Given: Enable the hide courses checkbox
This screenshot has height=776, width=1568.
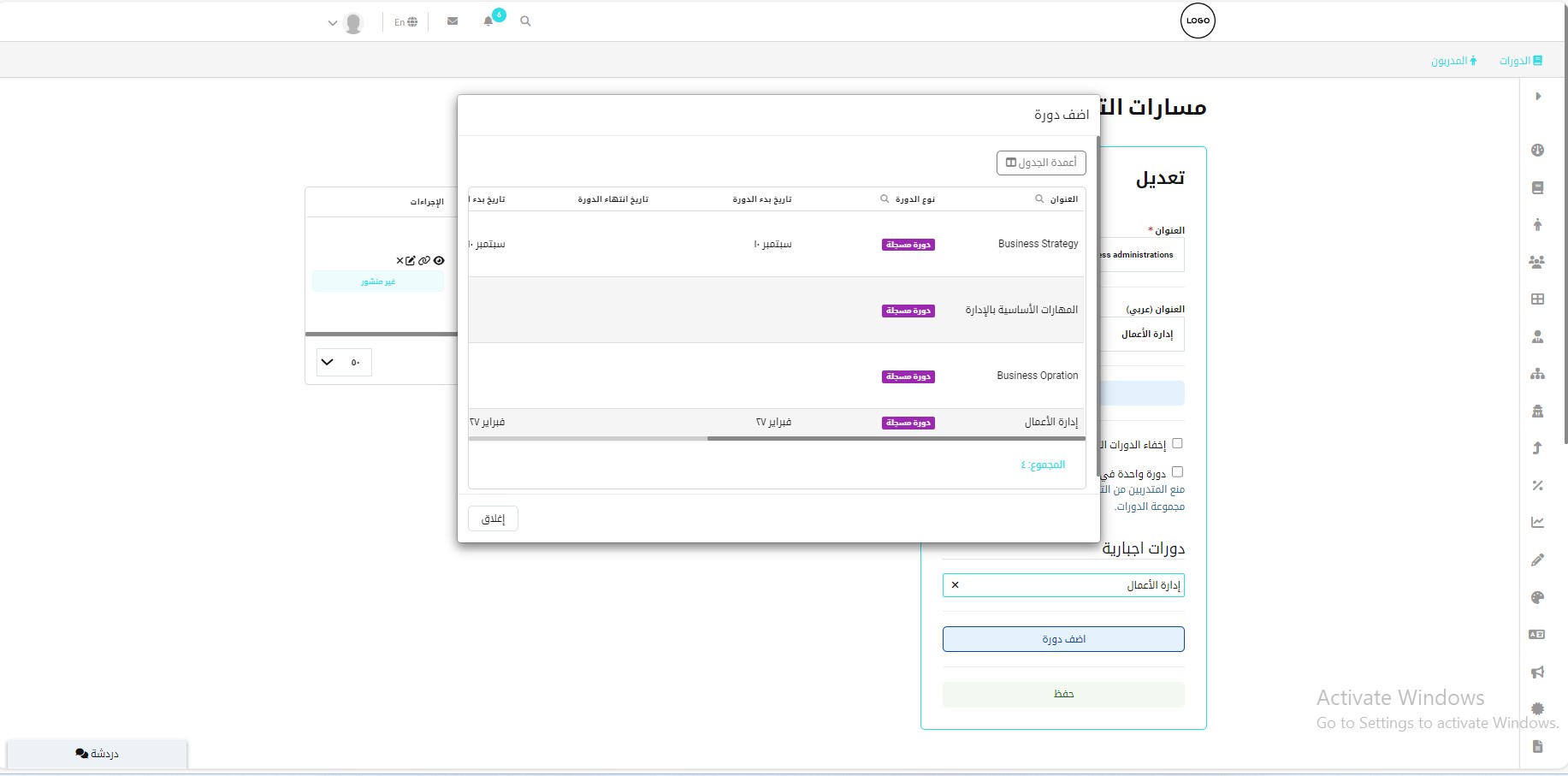Looking at the screenshot, I should [1177, 443].
